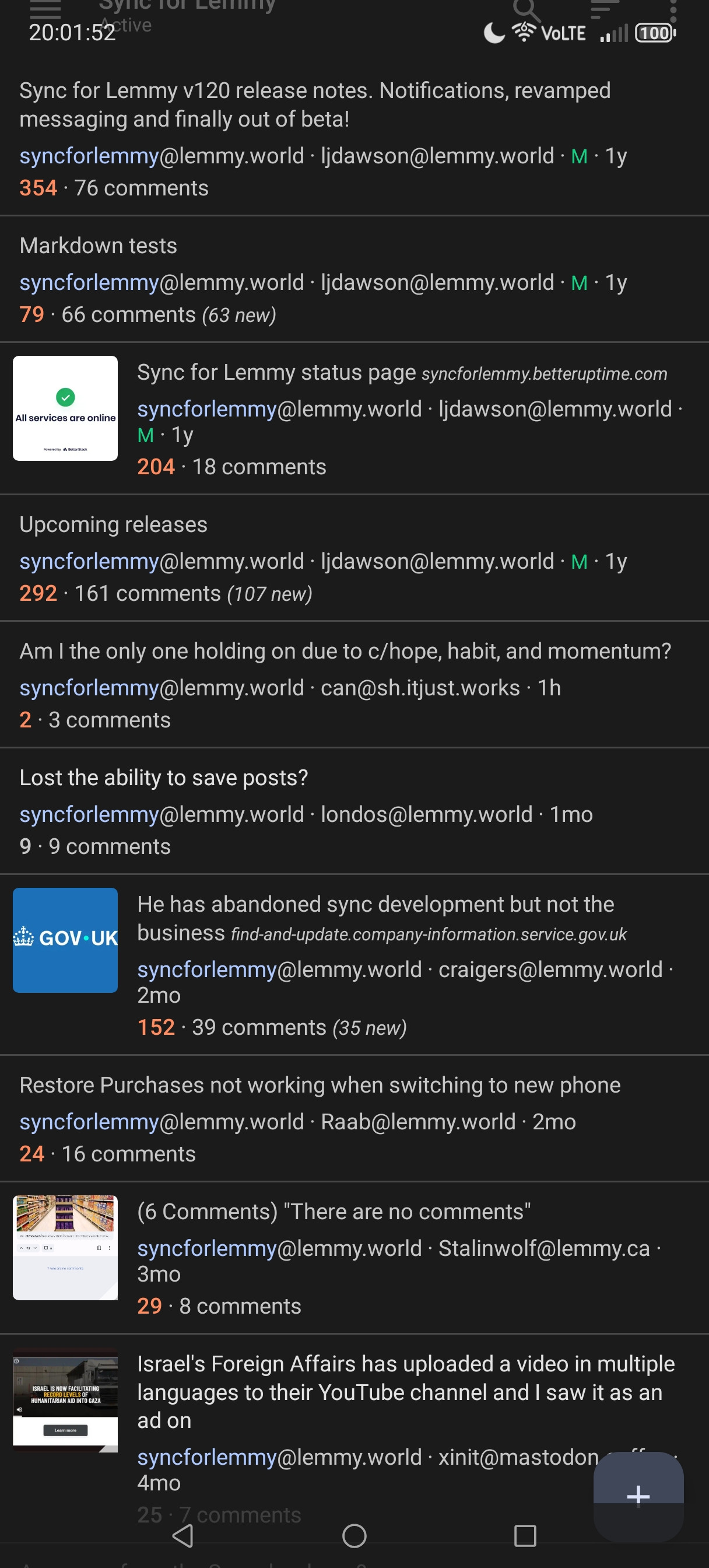Tap the plus create-post button

click(638, 1496)
